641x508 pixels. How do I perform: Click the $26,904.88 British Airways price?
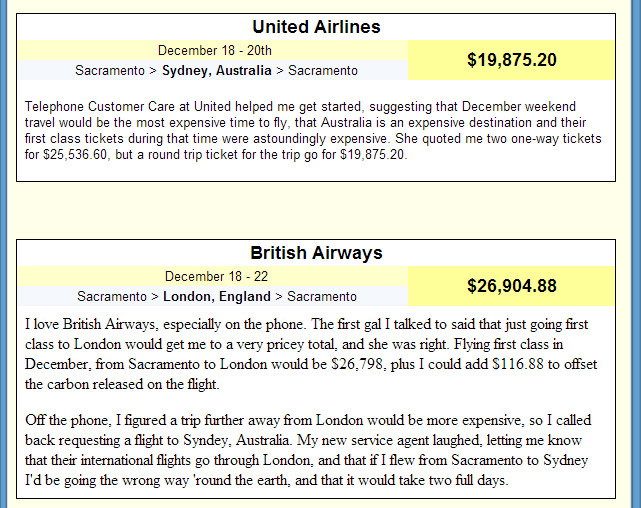[511, 286]
